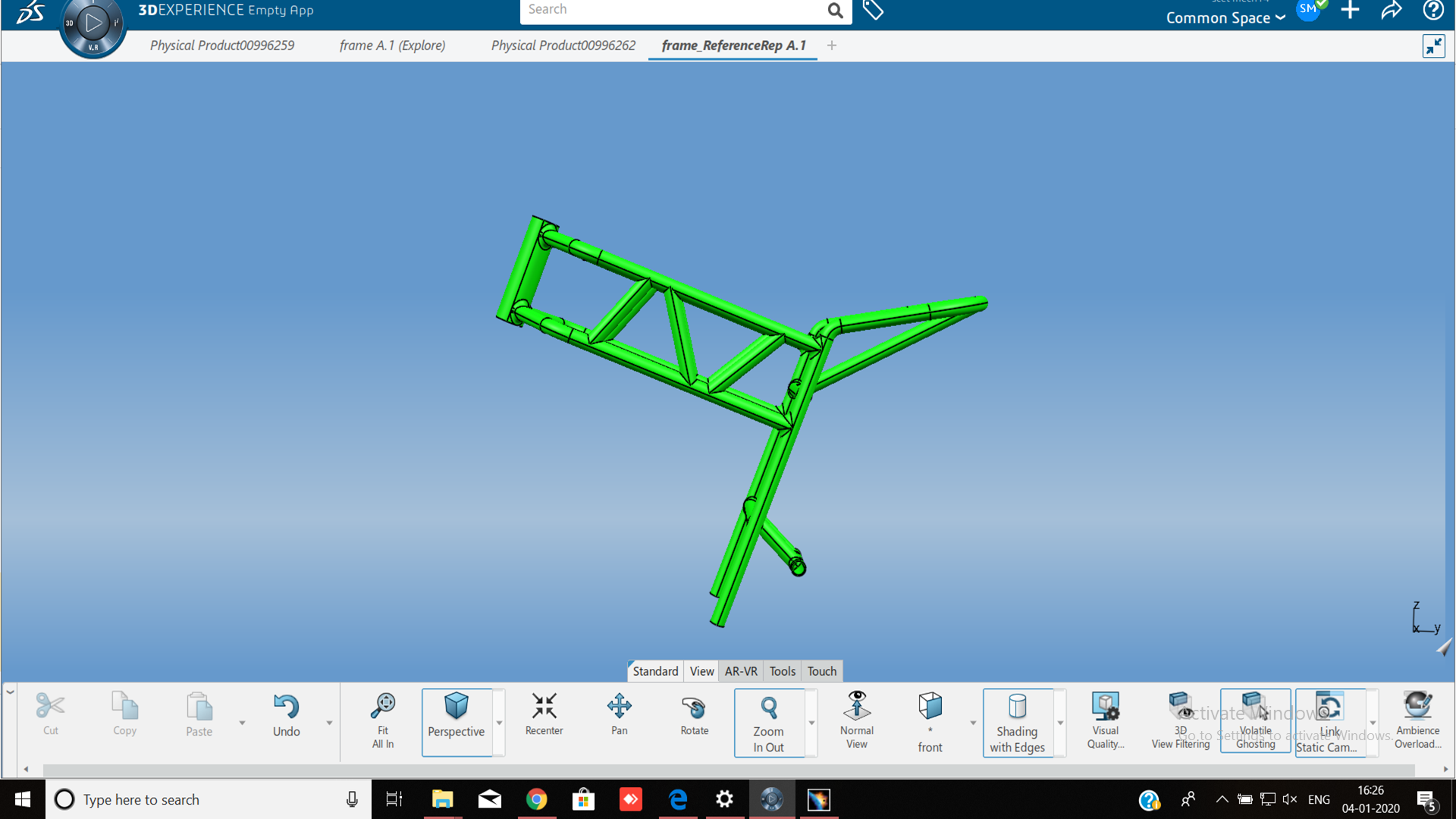This screenshot has width=1456, height=819.
Task: Switch to AR-VR toolbar tab
Action: 741,671
